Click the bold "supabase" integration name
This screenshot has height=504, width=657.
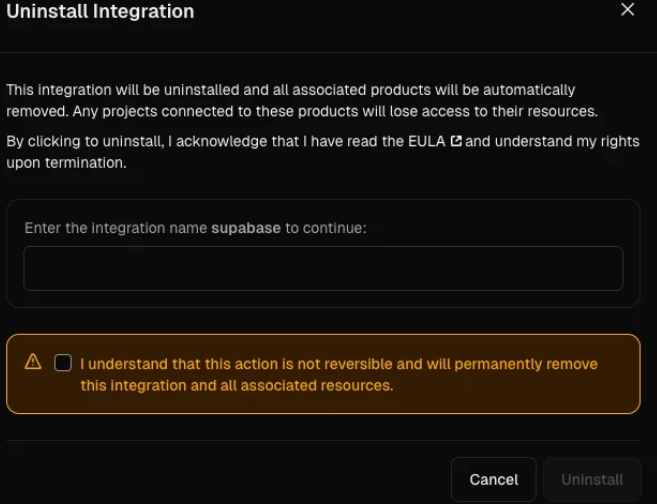click(246, 228)
